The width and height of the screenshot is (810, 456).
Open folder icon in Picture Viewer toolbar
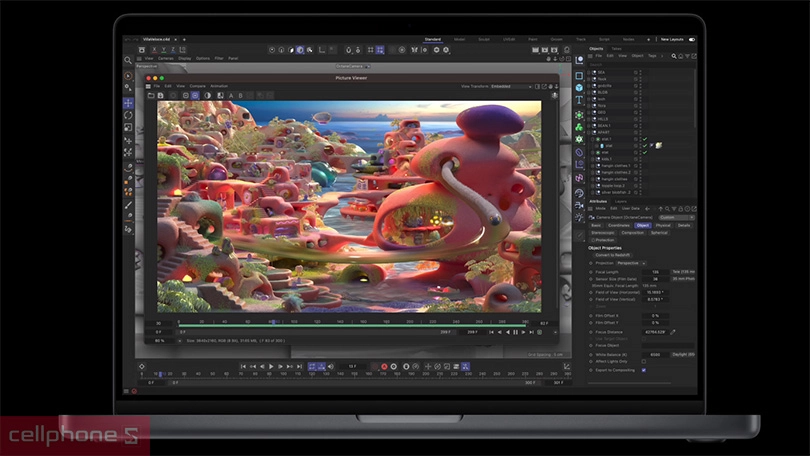tap(151, 96)
